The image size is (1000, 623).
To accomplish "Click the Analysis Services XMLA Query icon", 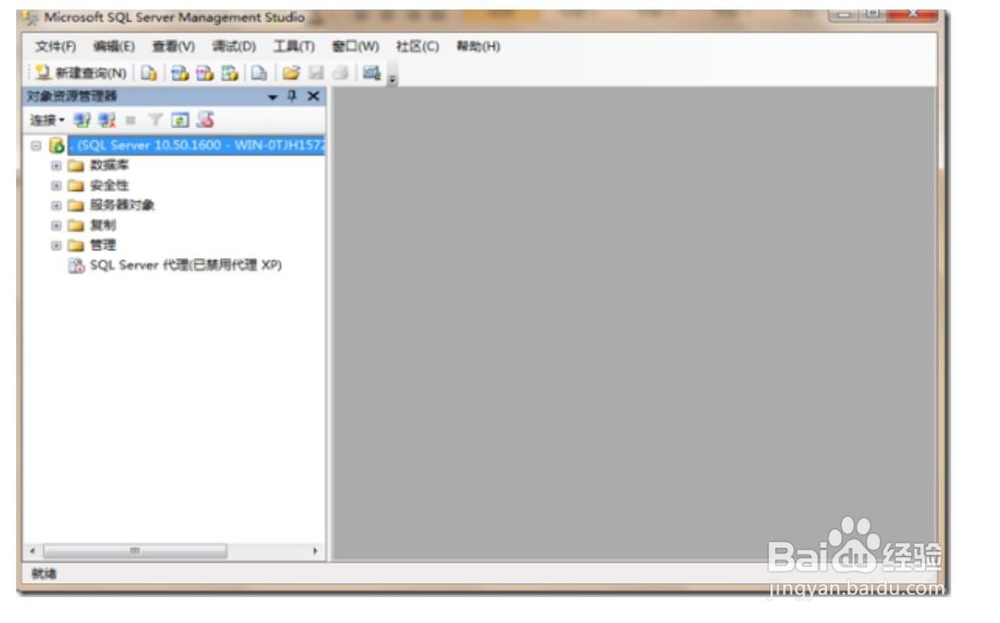I will click(230, 73).
